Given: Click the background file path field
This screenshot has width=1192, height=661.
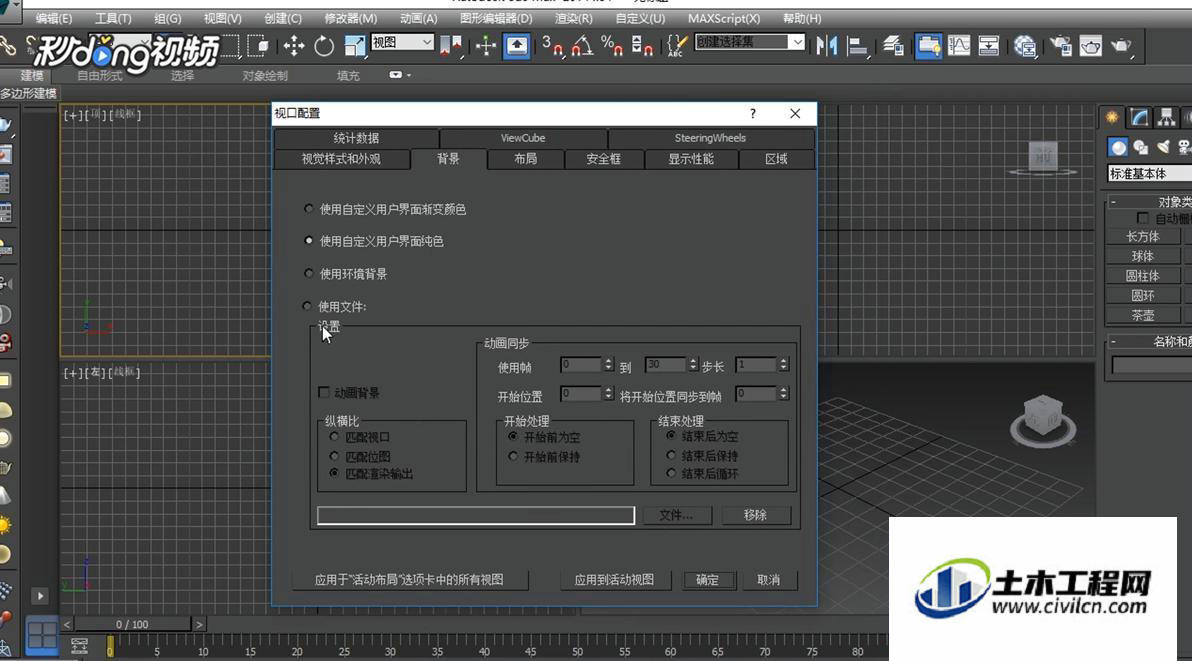Looking at the screenshot, I should (x=476, y=515).
